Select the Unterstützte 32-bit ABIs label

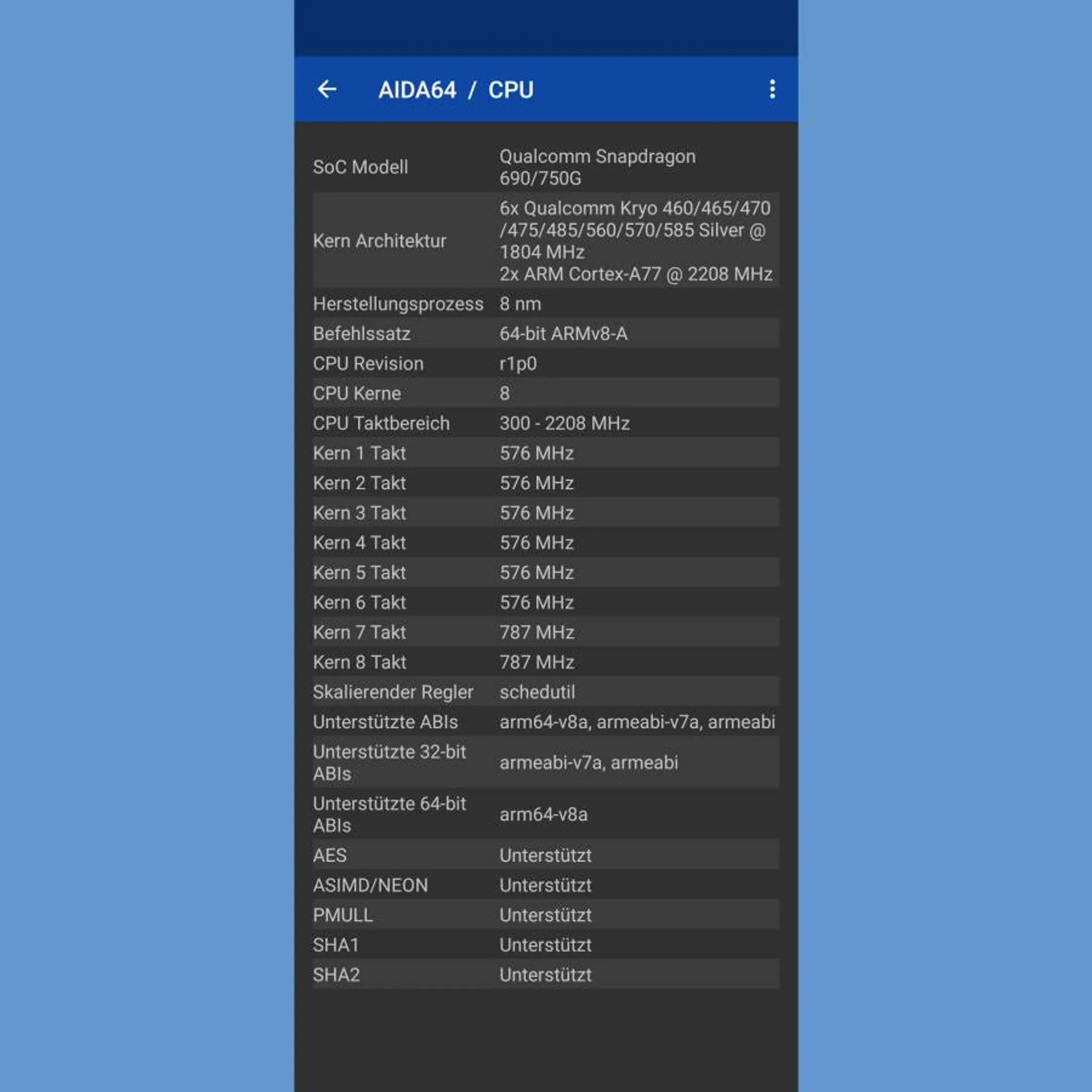(x=390, y=763)
